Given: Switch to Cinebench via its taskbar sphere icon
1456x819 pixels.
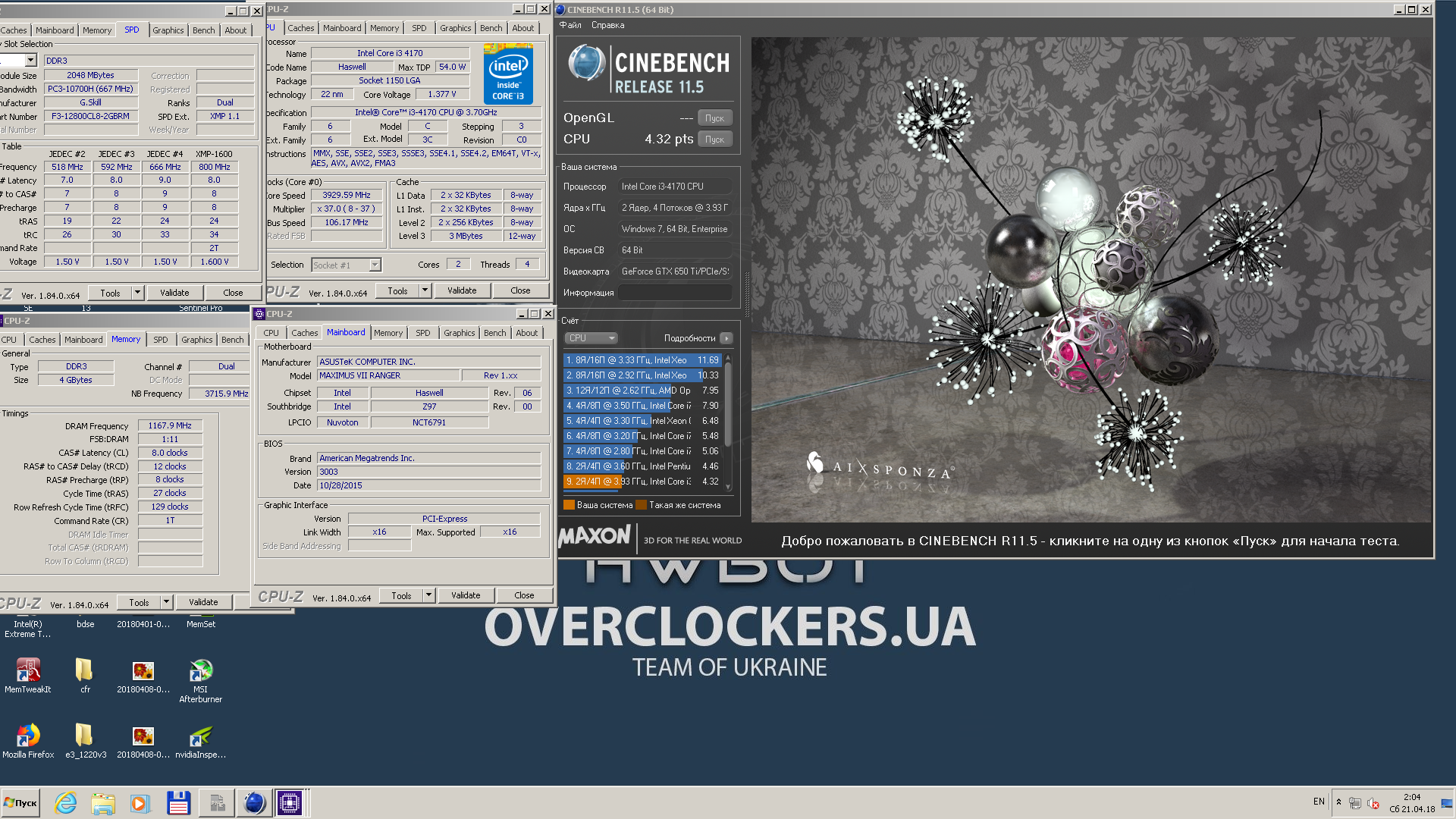Looking at the screenshot, I should [254, 802].
